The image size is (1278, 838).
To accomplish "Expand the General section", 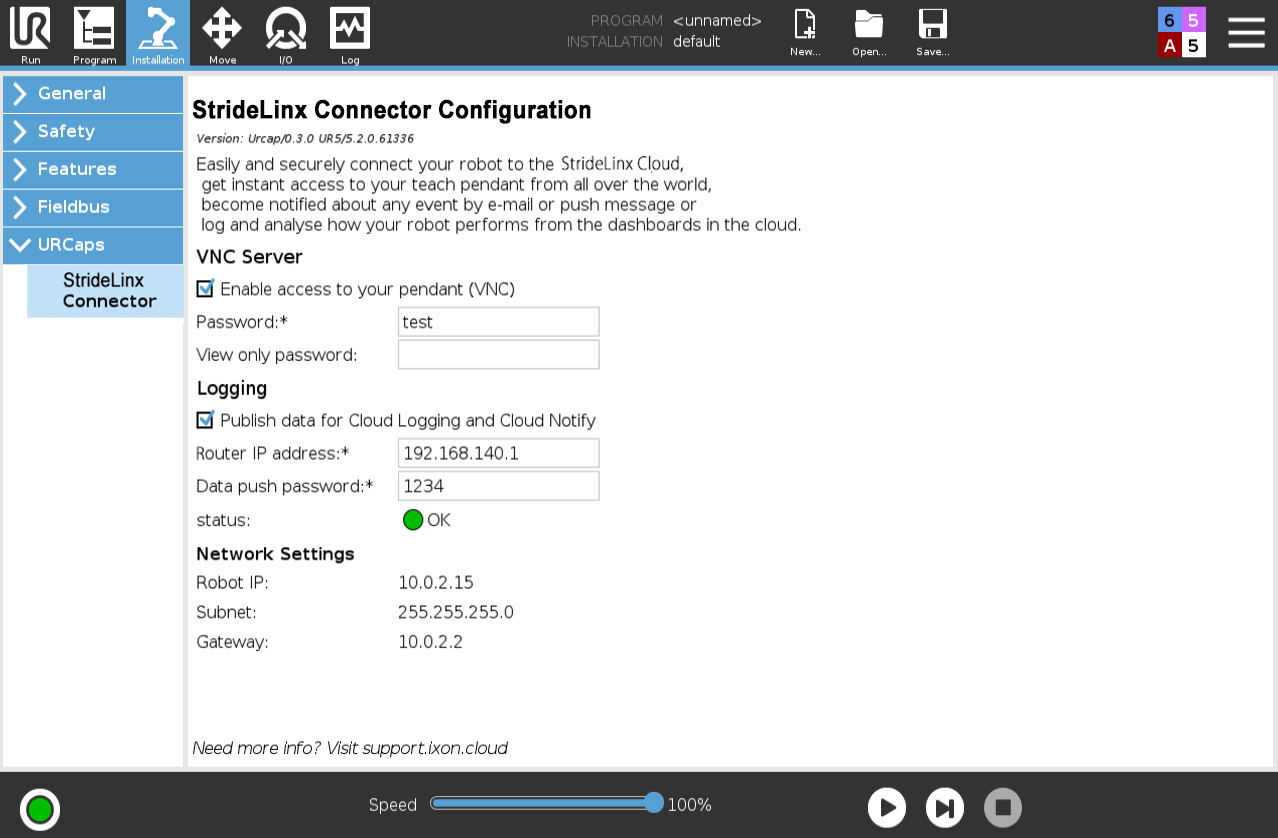I will 93,94.
